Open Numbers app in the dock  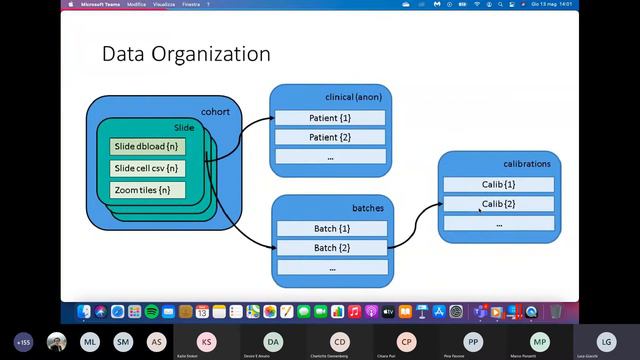coord(338,312)
